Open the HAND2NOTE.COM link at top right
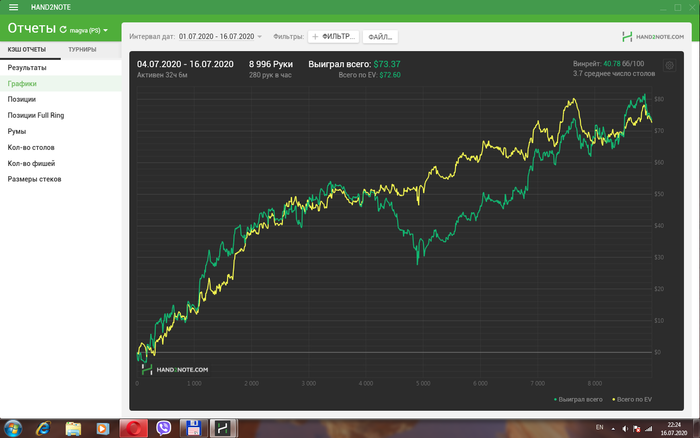 653,37
